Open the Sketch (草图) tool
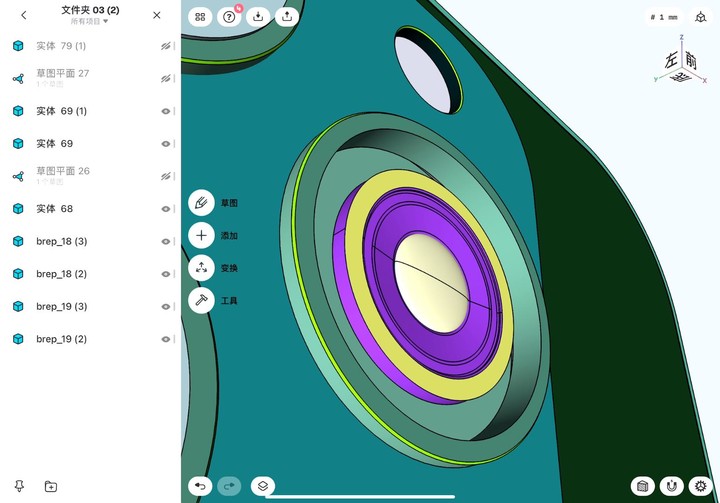 click(201, 203)
